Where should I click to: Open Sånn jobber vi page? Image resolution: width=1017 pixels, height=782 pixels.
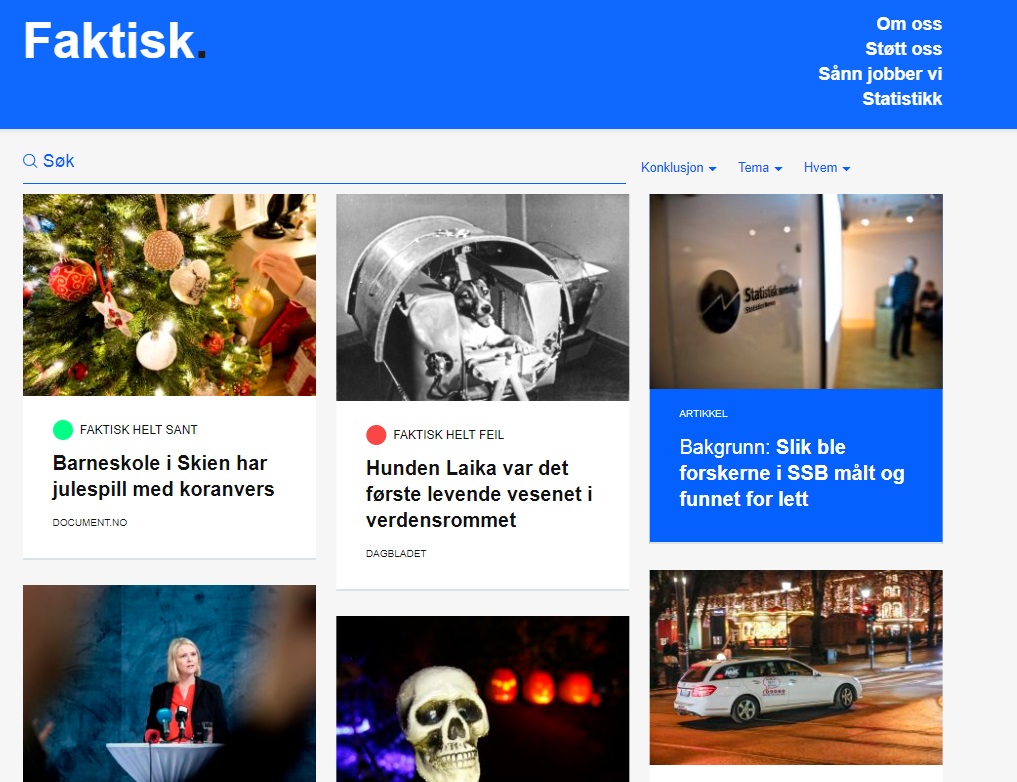pos(880,74)
